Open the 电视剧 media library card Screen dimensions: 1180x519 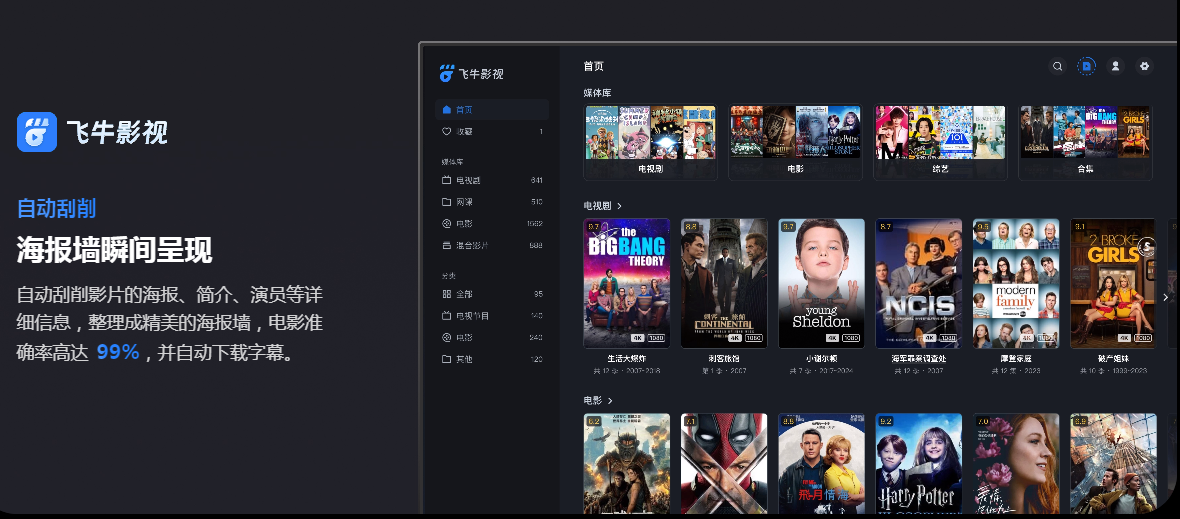[x=650, y=142]
